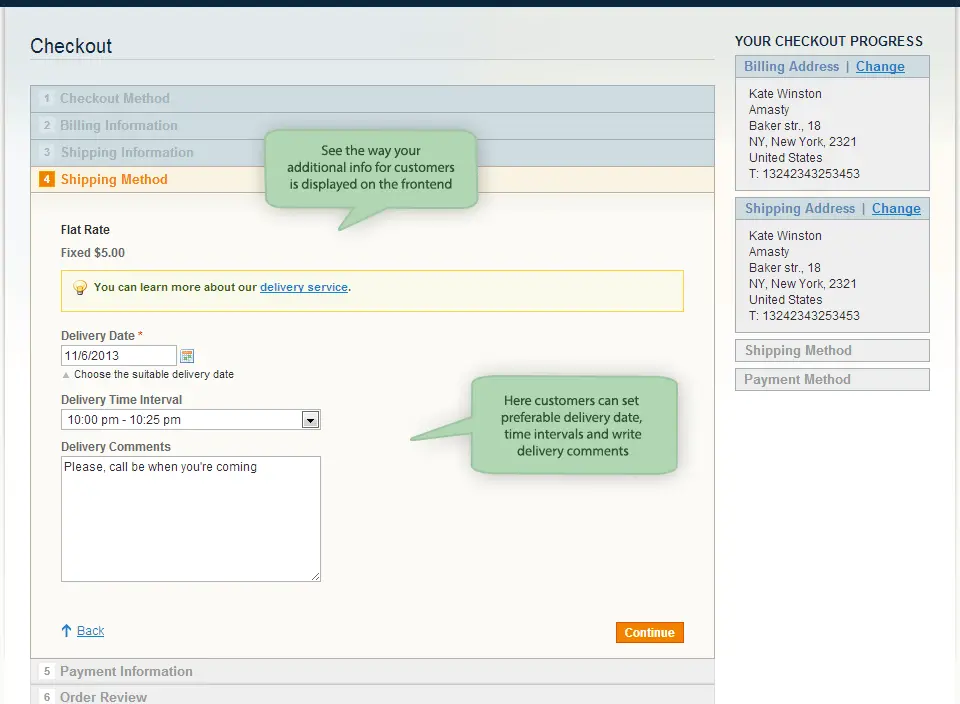Open the delivery date calendar picker
Screen dimensions: 960x704
coord(187,355)
